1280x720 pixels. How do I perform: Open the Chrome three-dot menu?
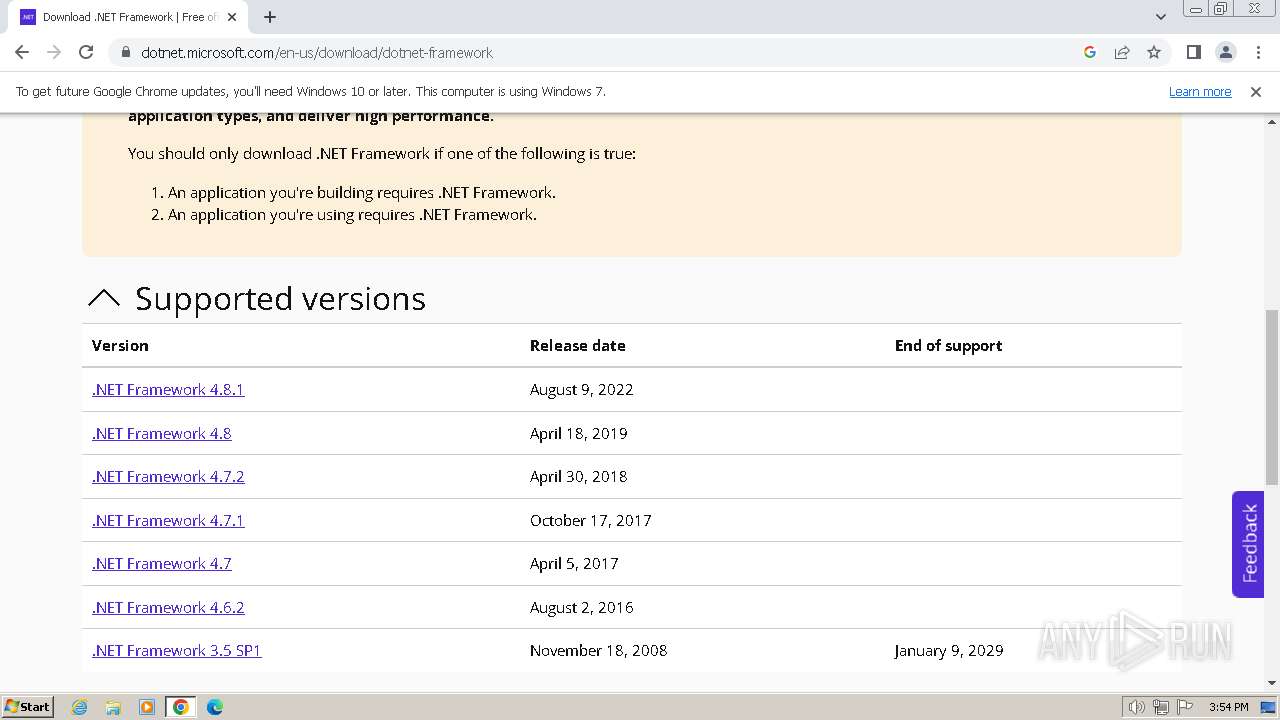point(1258,52)
